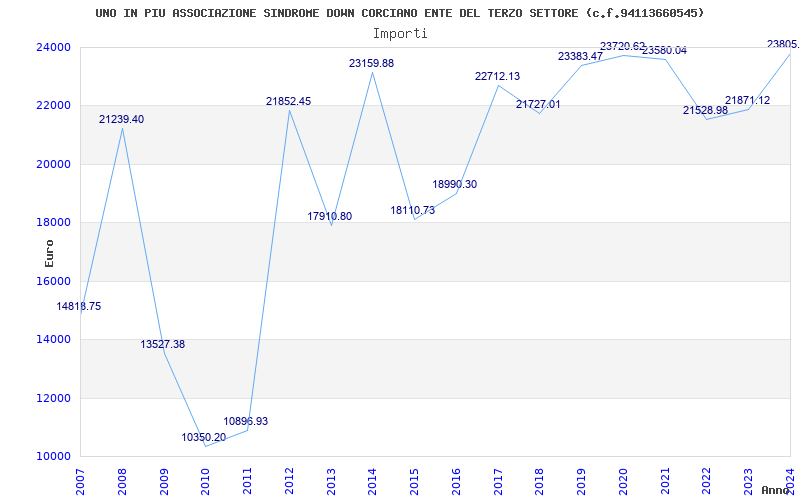Click the 16000 Euro axis value
The height and width of the screenshot is (500, 800).
[53, 281]
